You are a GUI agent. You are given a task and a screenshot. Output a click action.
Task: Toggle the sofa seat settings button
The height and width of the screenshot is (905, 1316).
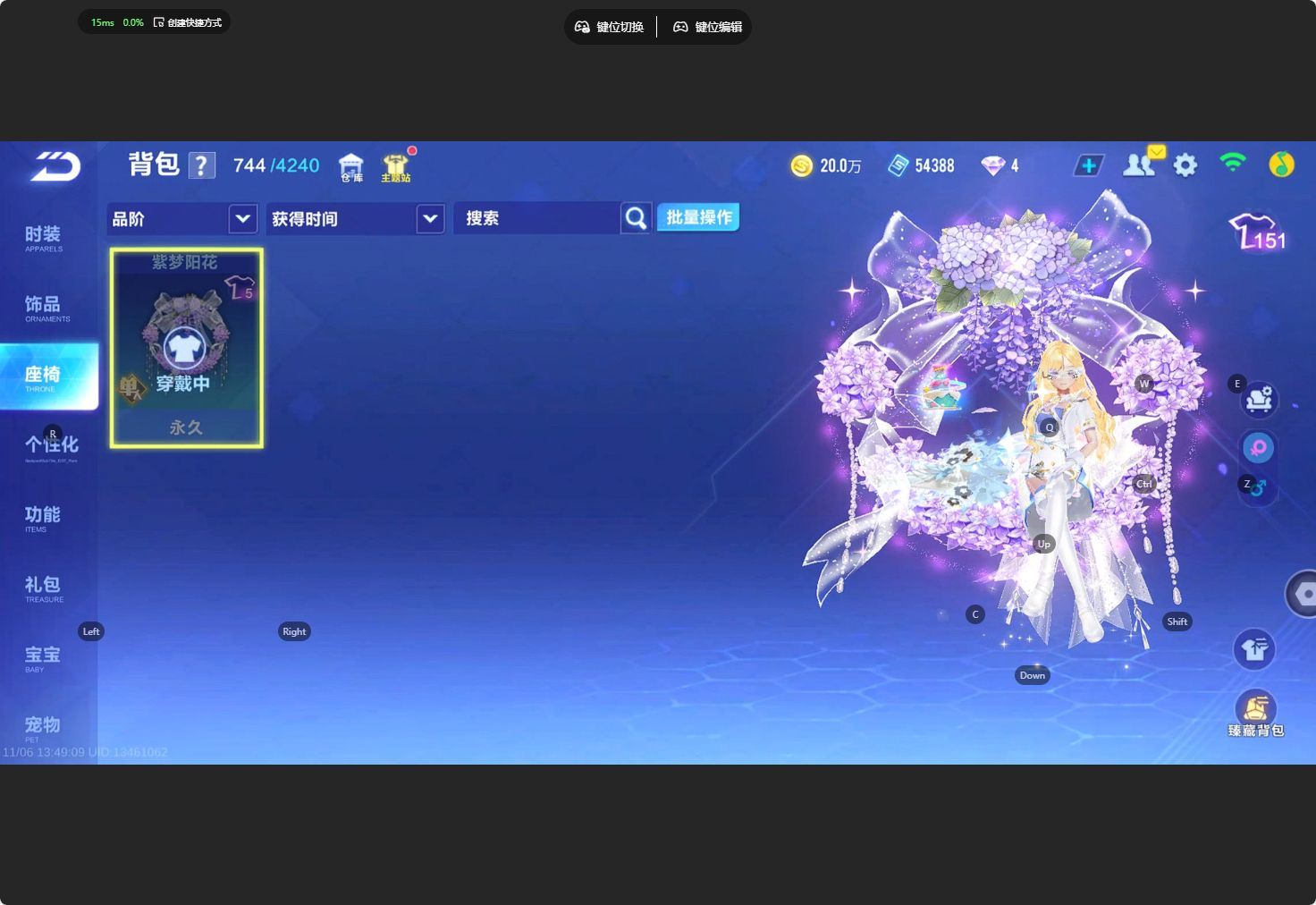[1259, 400]
